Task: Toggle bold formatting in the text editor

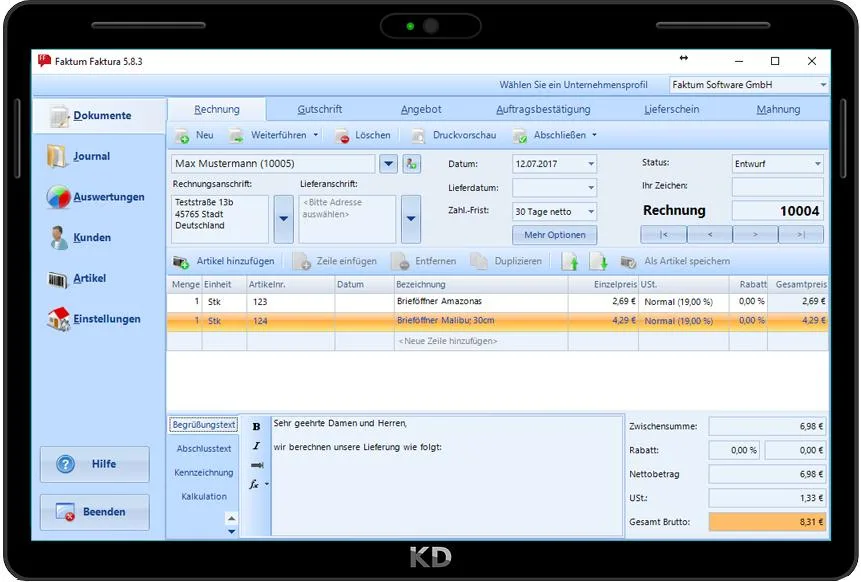Action: point(256,427)
